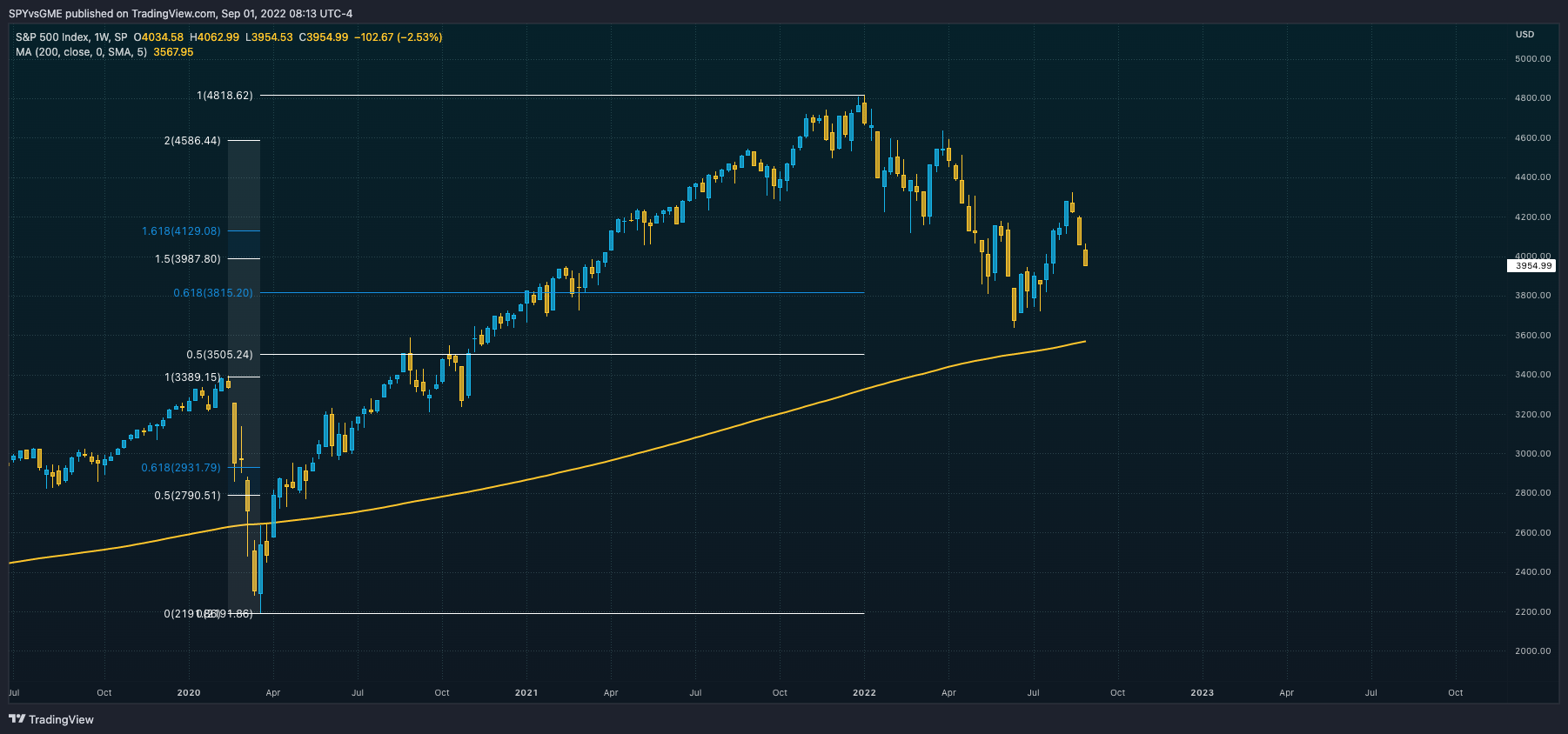The width and height of the screenshot is (1568, 734).
Task: Click the low price value L3954.53
Action: (269, 37)
